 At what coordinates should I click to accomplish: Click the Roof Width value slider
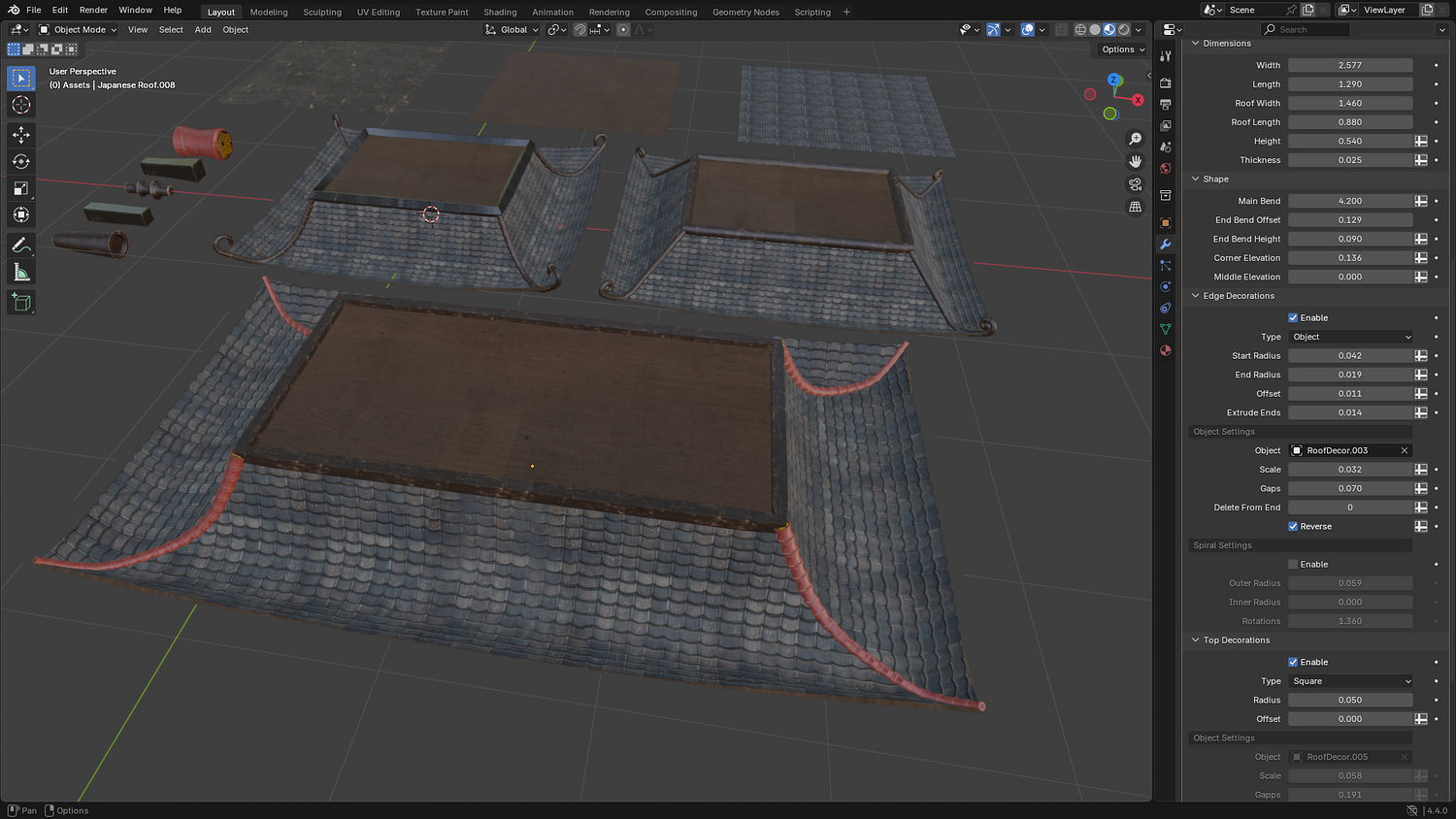click(1350, 104)
